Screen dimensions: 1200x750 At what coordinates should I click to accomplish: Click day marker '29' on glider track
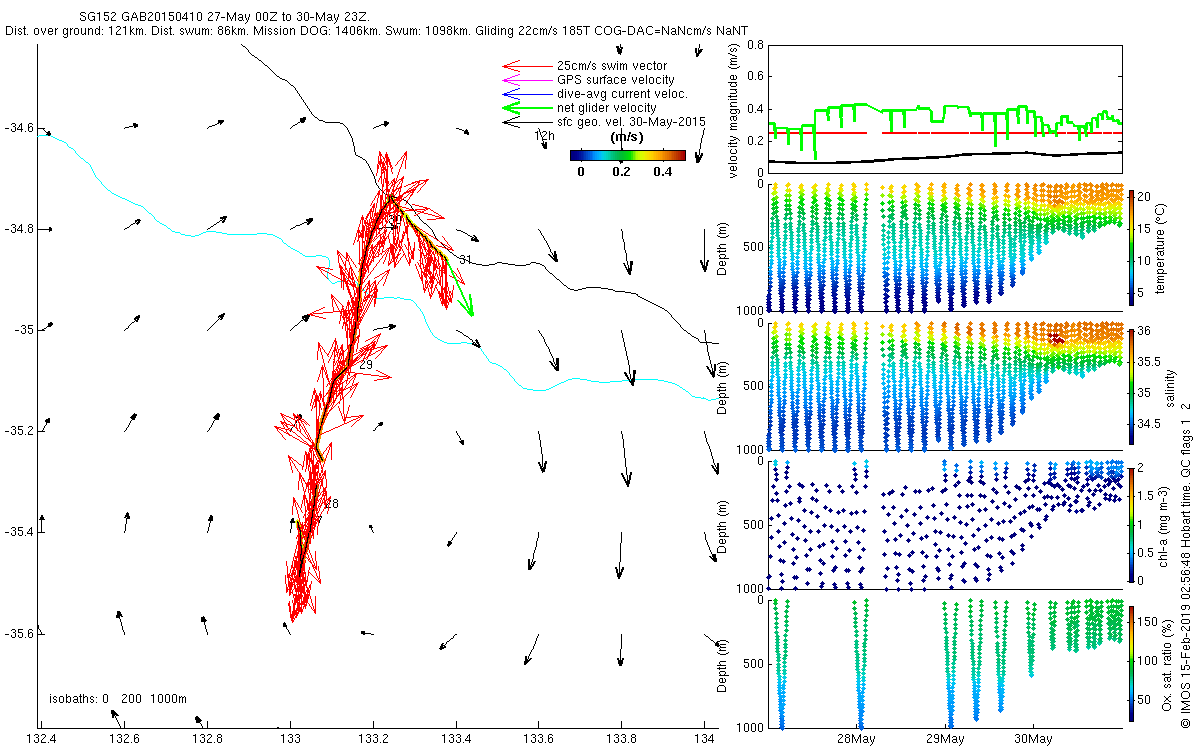[365, 365]
